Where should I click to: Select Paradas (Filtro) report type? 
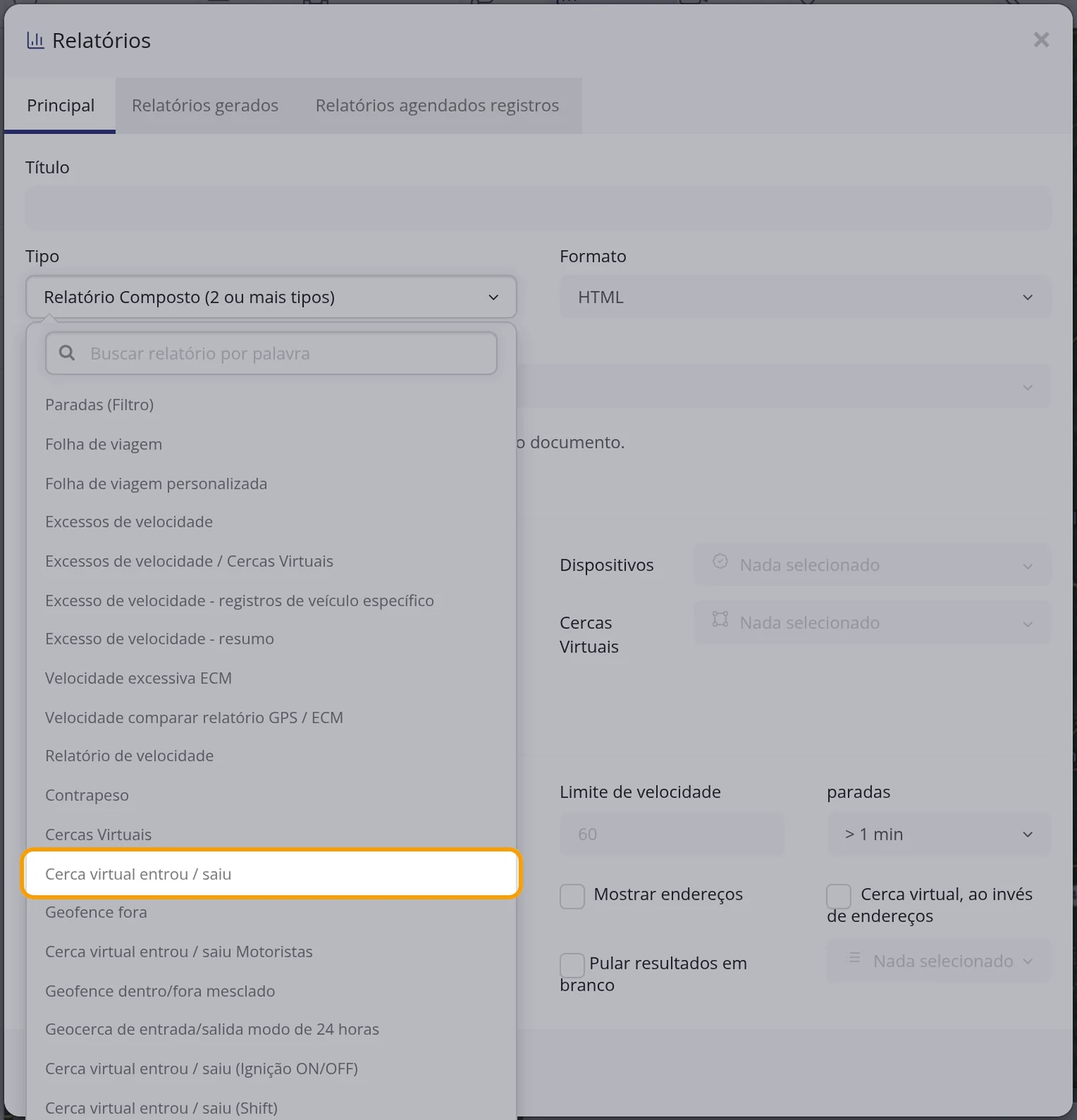click(272, 405)
